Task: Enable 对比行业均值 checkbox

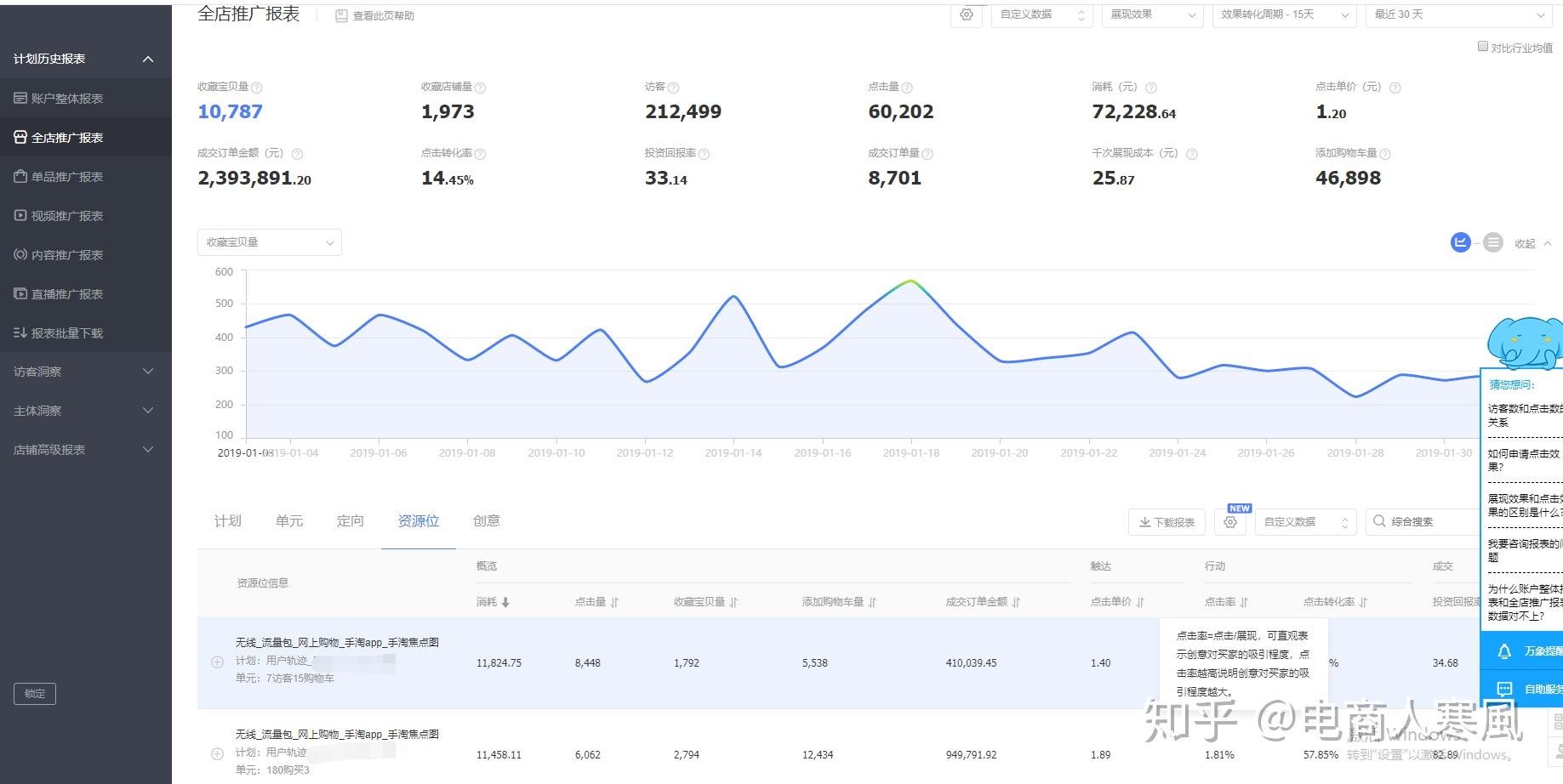Action: [1483, 47]
